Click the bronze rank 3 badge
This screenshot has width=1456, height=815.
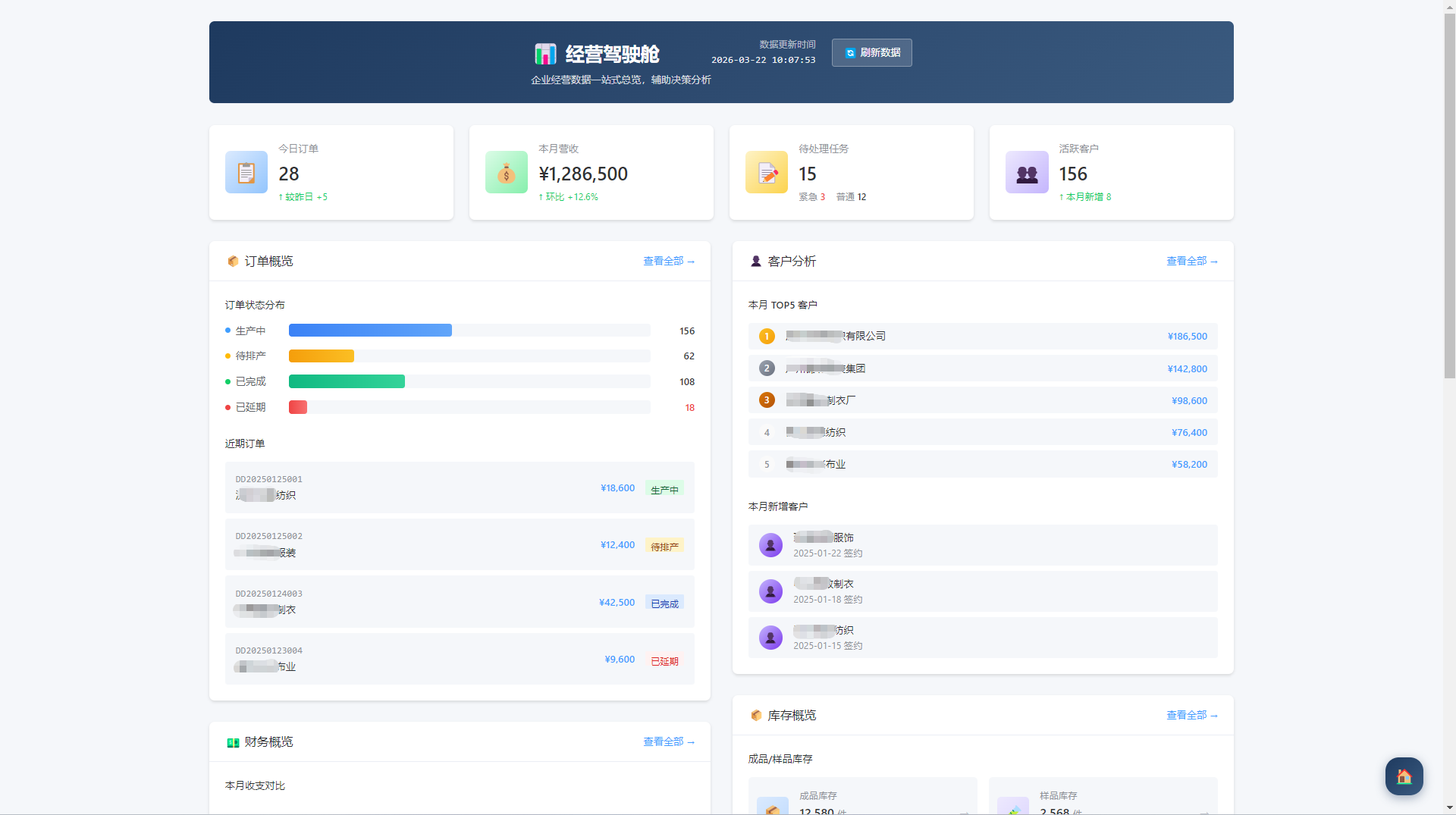[x=767, y=400]
